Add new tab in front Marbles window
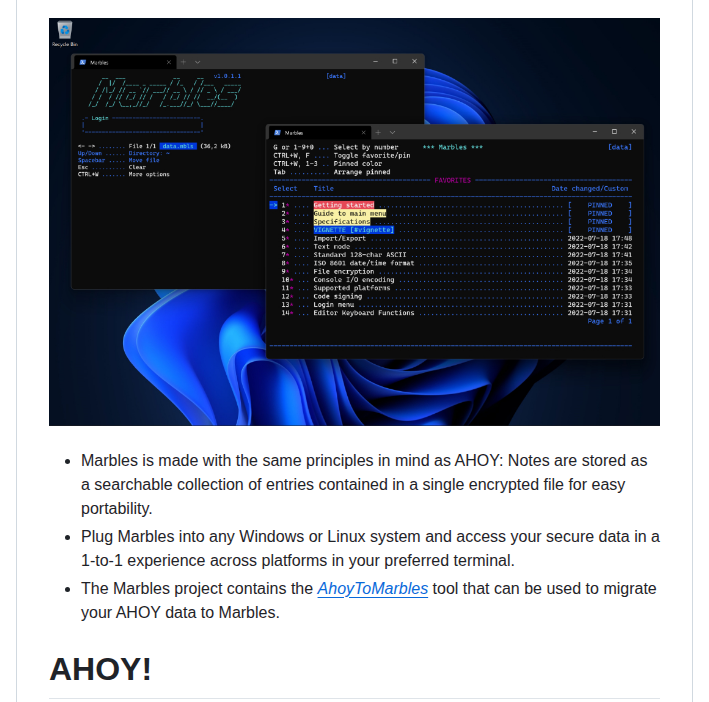 pyautogui.click(x=378, y=132)
